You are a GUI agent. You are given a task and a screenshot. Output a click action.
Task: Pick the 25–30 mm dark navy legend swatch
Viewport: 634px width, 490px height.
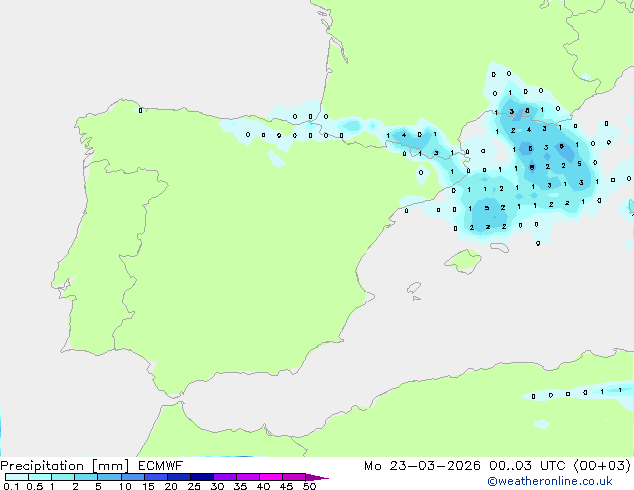coord(202,477)
